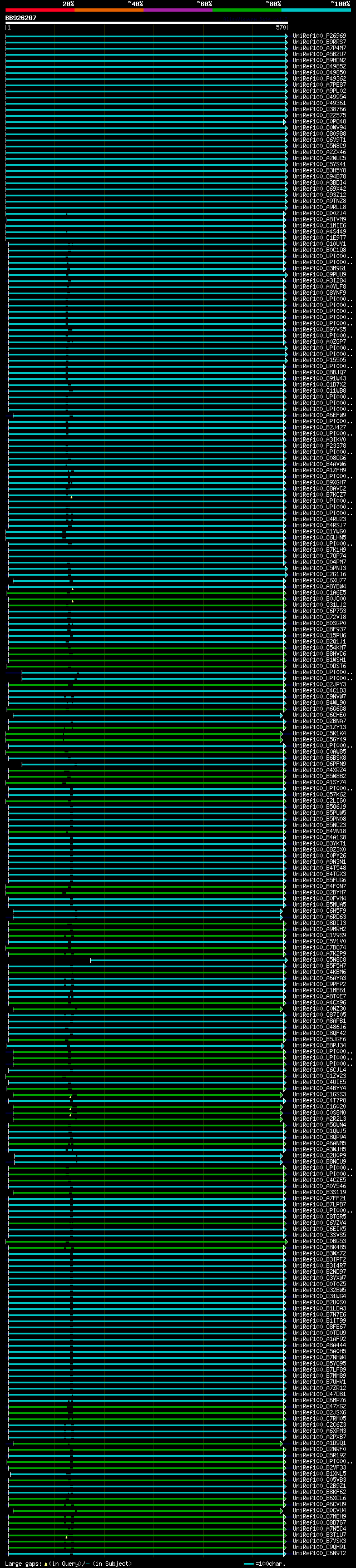Click the =100char. scale legend
This screenshot has width=356, height=1568.
[265, 1563]
